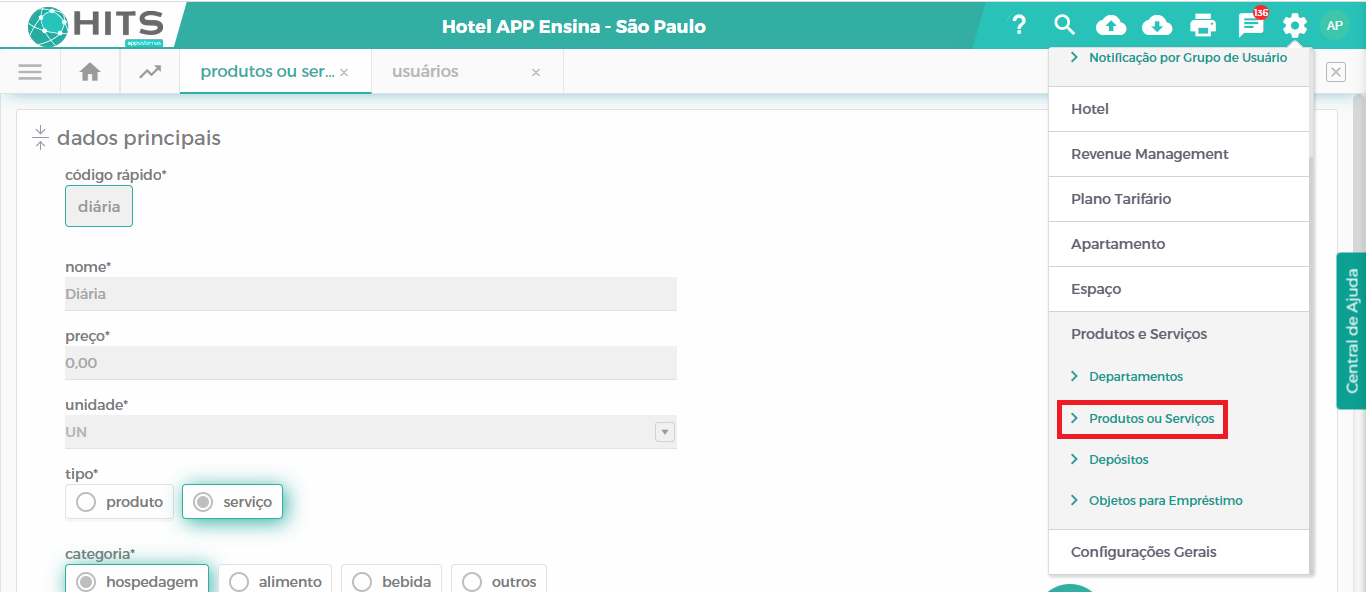This screenshot has width=1366, height=592.
Task: Open the 'Central de Ajuda' side button
Action: [1351, 330]
